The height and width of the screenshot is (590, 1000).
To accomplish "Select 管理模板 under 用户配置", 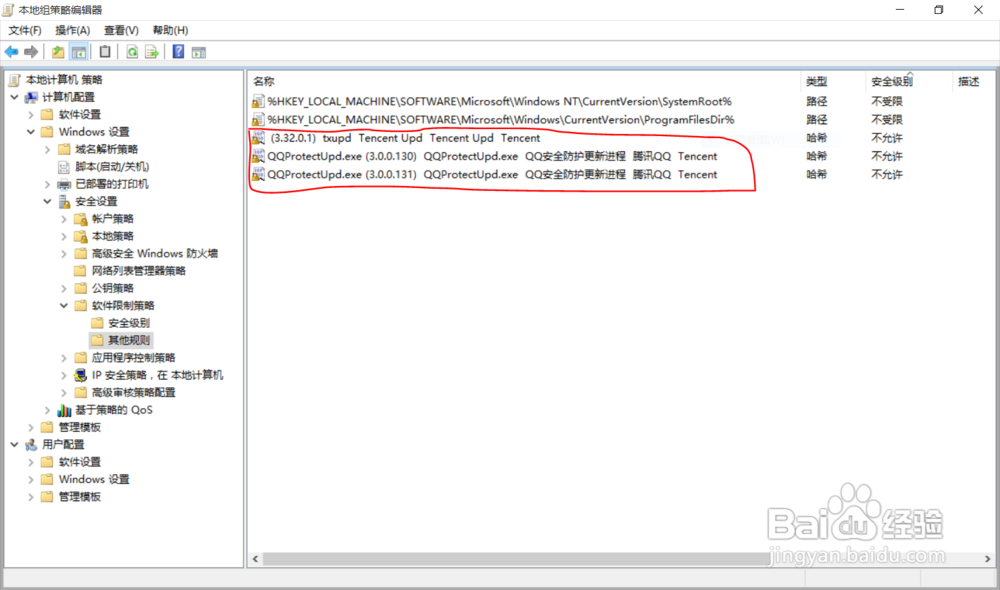I will (x=80, y=497).
